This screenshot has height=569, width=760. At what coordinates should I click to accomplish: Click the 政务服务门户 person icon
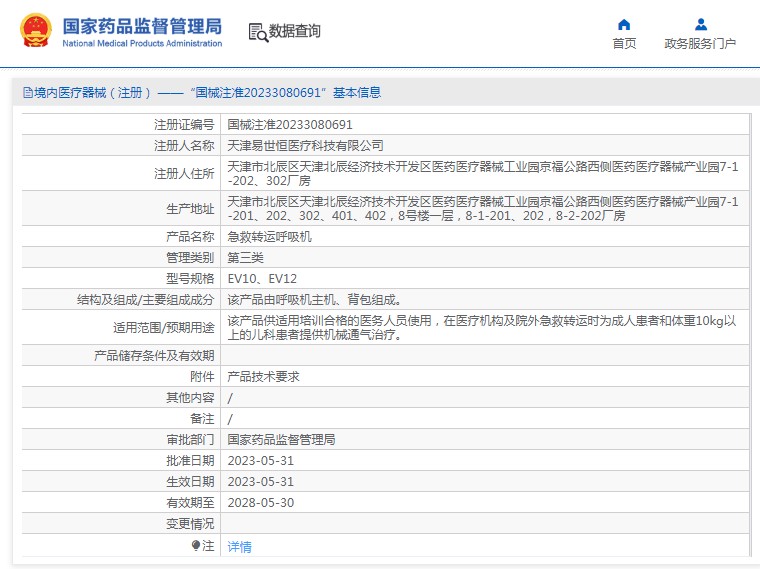pos(700,24)
